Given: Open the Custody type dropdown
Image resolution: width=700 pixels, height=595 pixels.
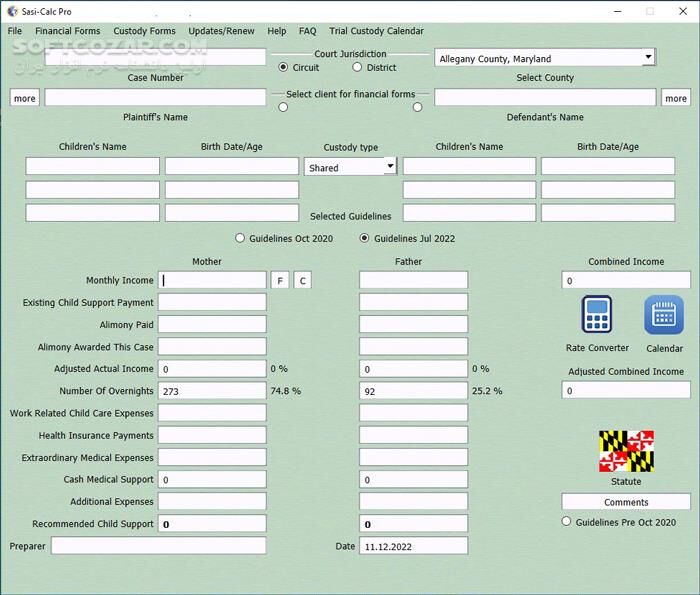Looking at the screenshot, I should pos(390,166).
